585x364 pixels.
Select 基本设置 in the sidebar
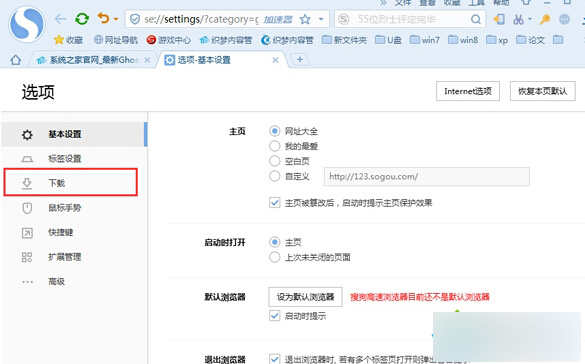[74, 134]
